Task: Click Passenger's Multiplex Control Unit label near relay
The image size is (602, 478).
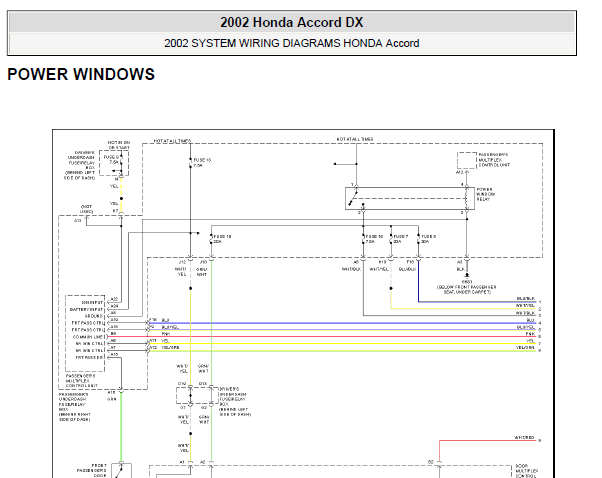Action: (x=494, y=160)
